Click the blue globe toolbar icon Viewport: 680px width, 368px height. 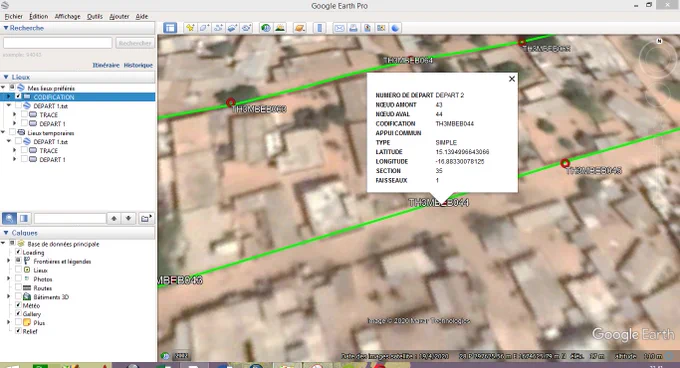(395, 28)
